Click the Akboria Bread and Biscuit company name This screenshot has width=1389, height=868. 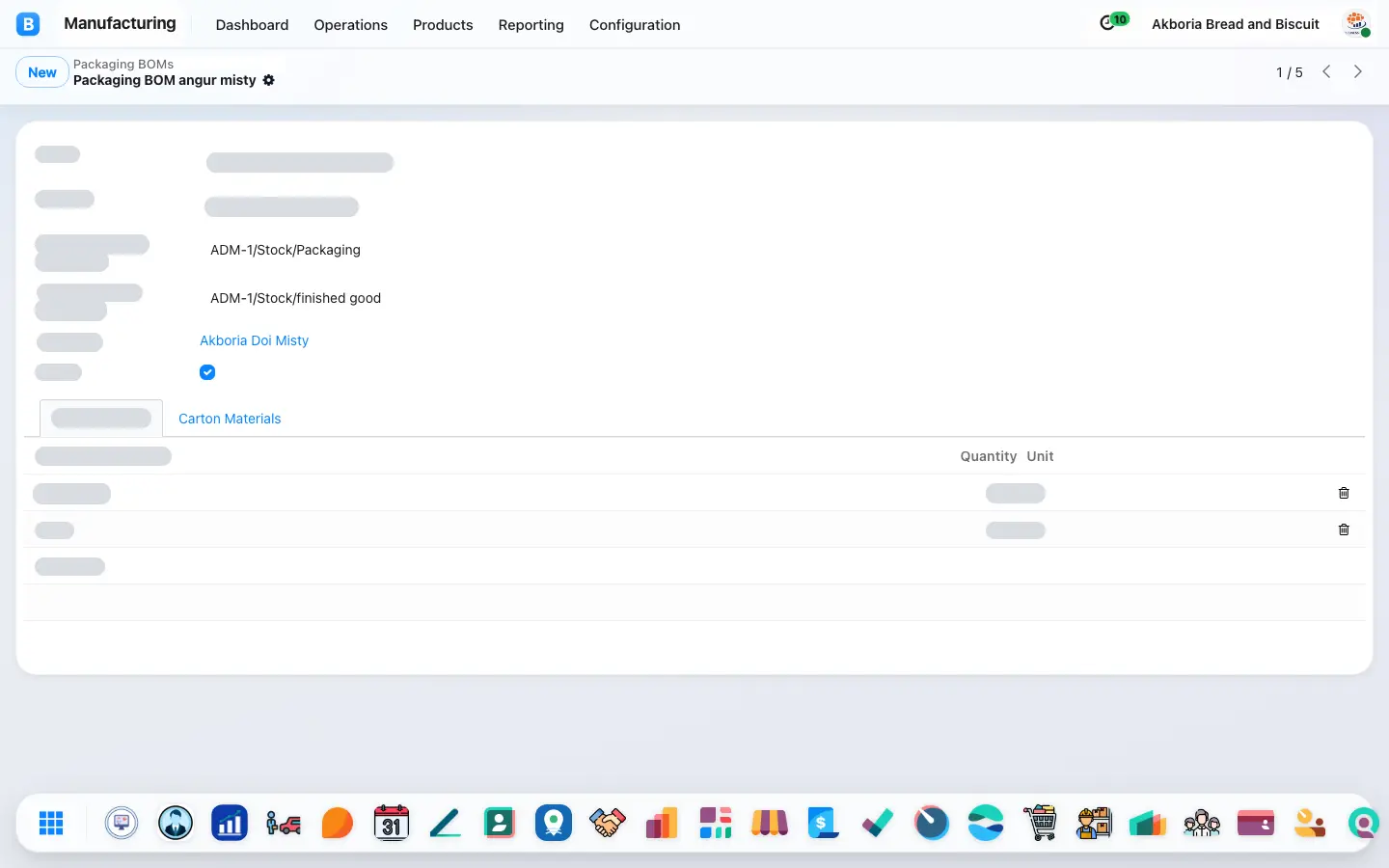[1236, 24]
